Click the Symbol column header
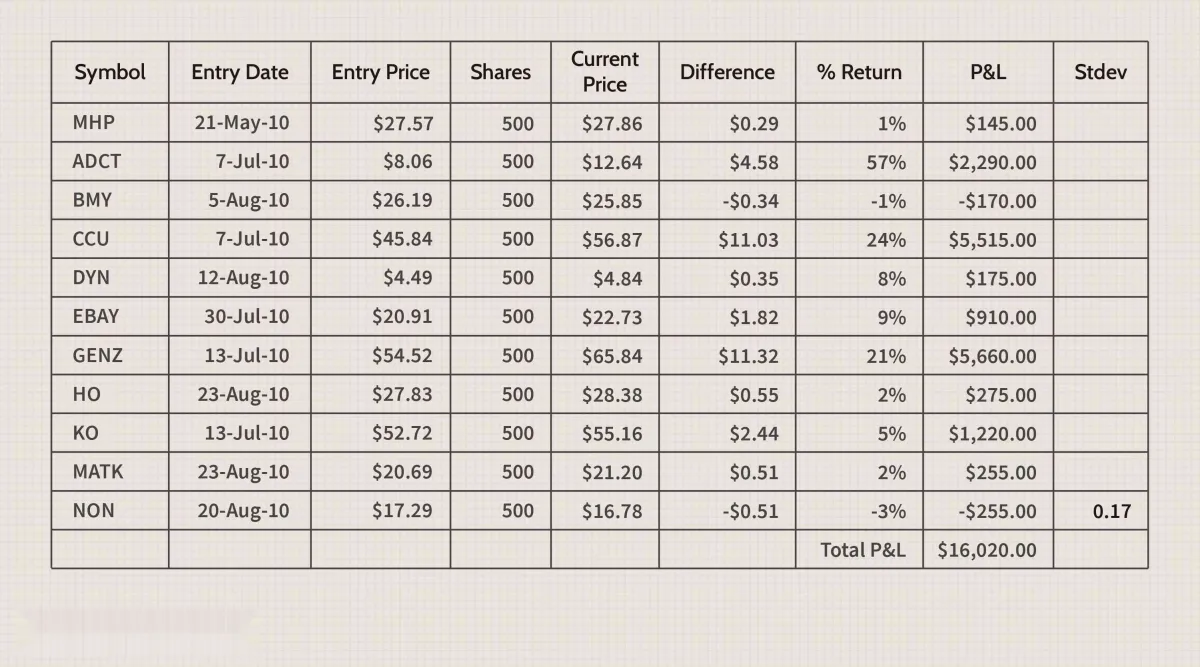 pyautogui.click(x=110, y=72)
